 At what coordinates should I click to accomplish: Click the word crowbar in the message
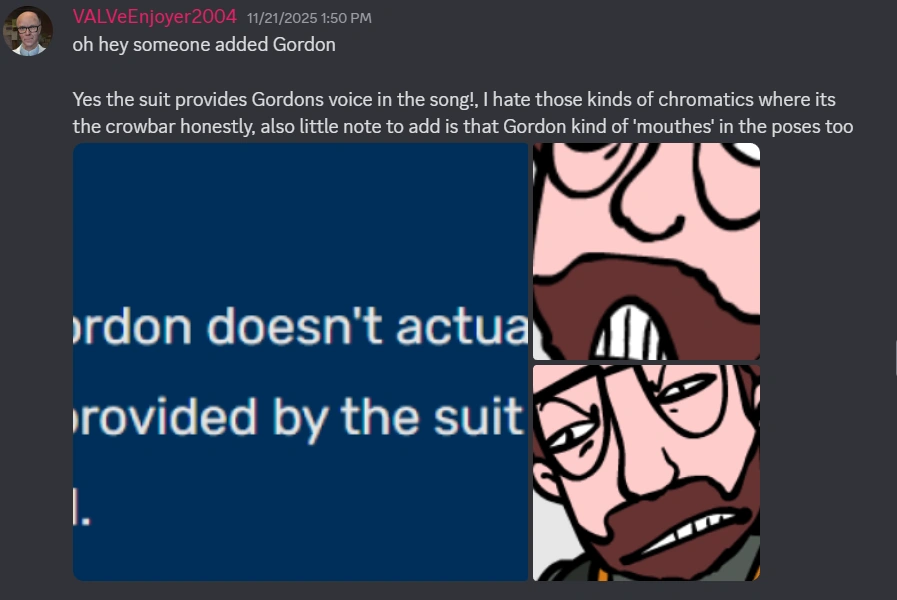140,126
